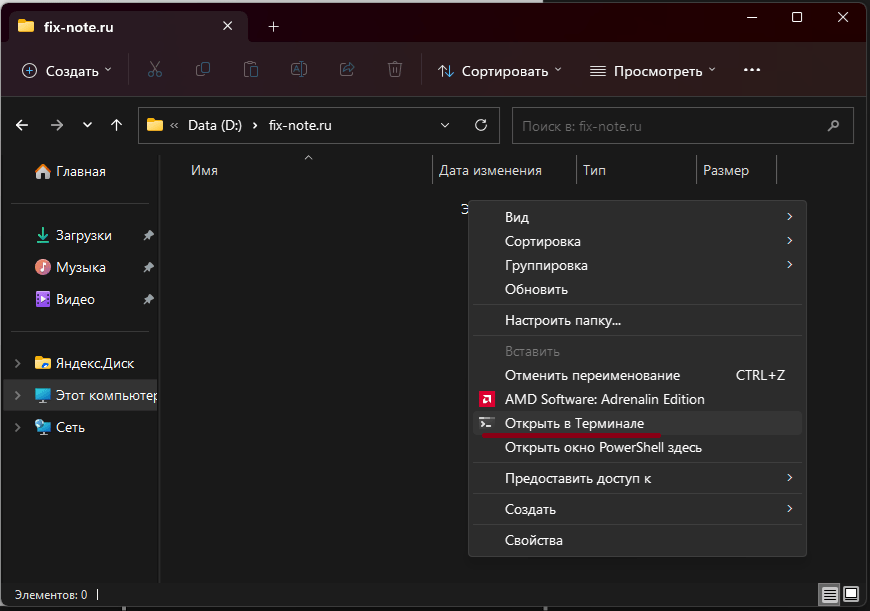
Task: Expand the Сеть tree node
Action: click(18, 427)
